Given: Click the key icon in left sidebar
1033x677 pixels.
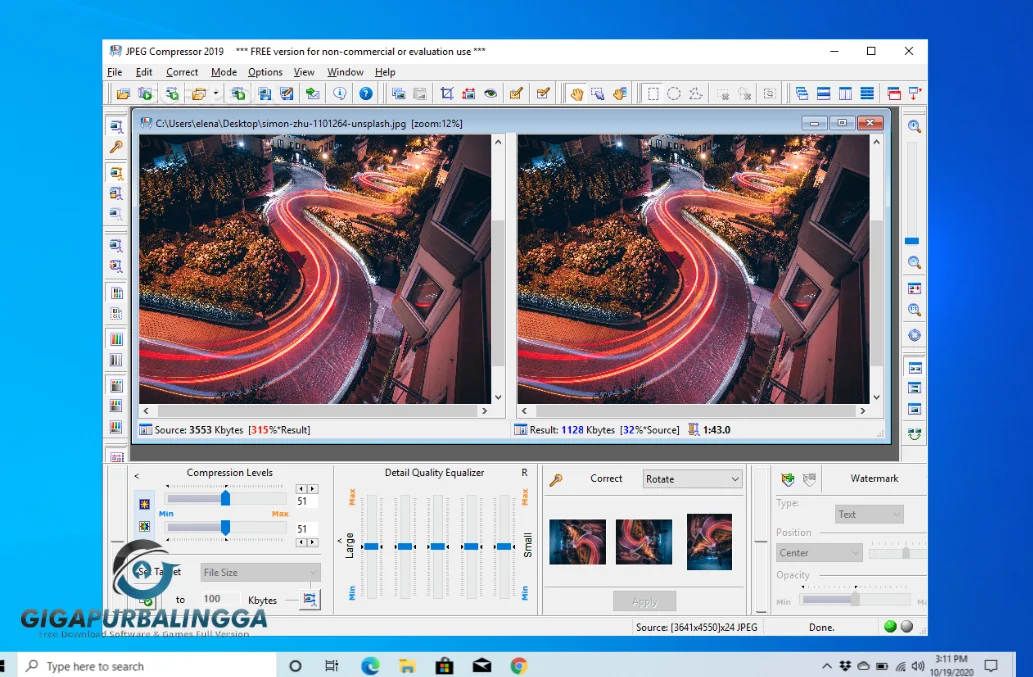Looking at the screenshot, I should (x=116, y=147).
